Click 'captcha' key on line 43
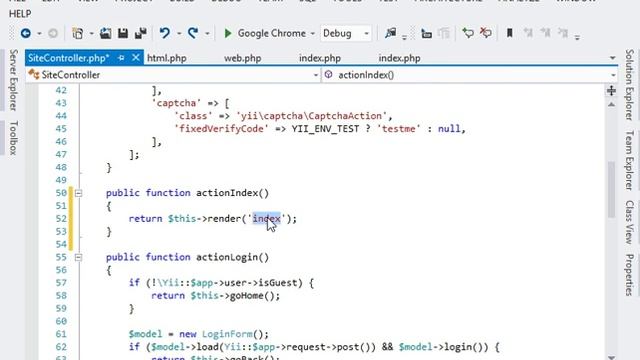 [x=176, y=103]
